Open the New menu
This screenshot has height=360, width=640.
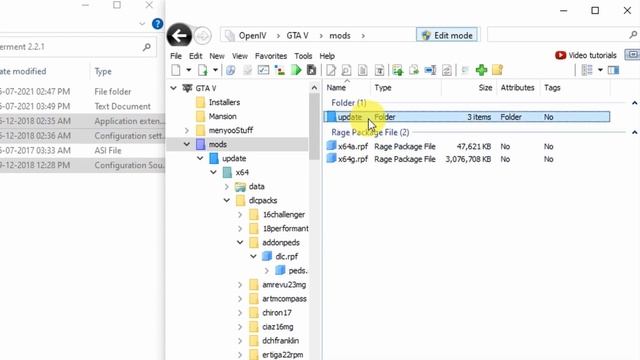[217, 56]
